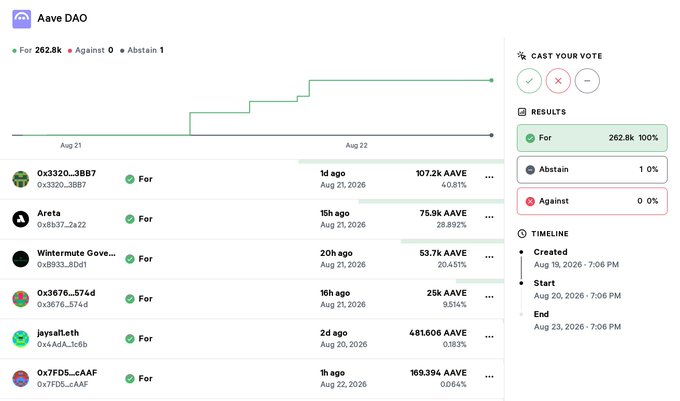Viewport: 680px width, 401px height.
Task: Click the Results chart icon
Action: [x=522, y=112]
